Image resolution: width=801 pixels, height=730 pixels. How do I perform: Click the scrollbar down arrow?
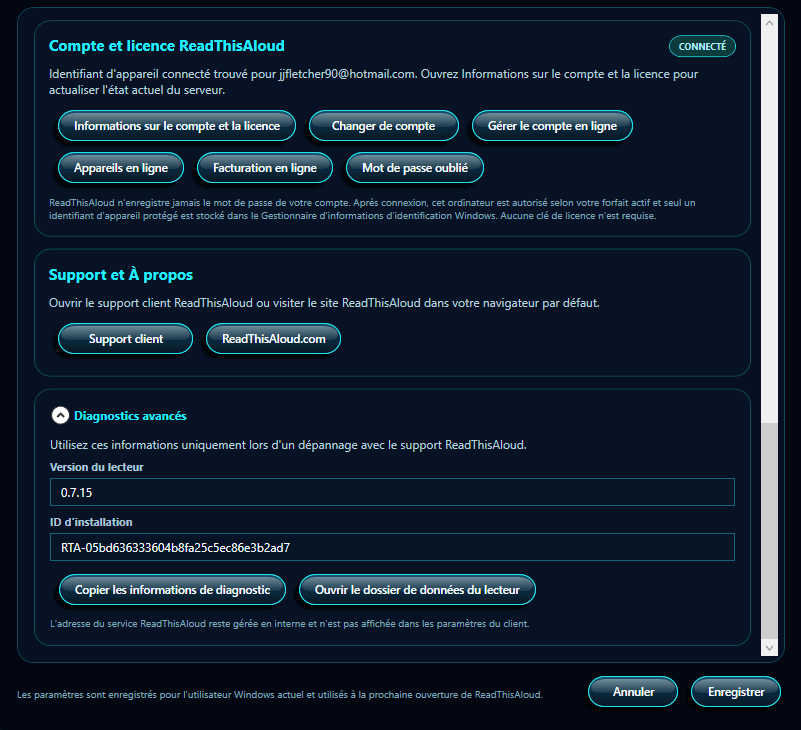(769, 648)
